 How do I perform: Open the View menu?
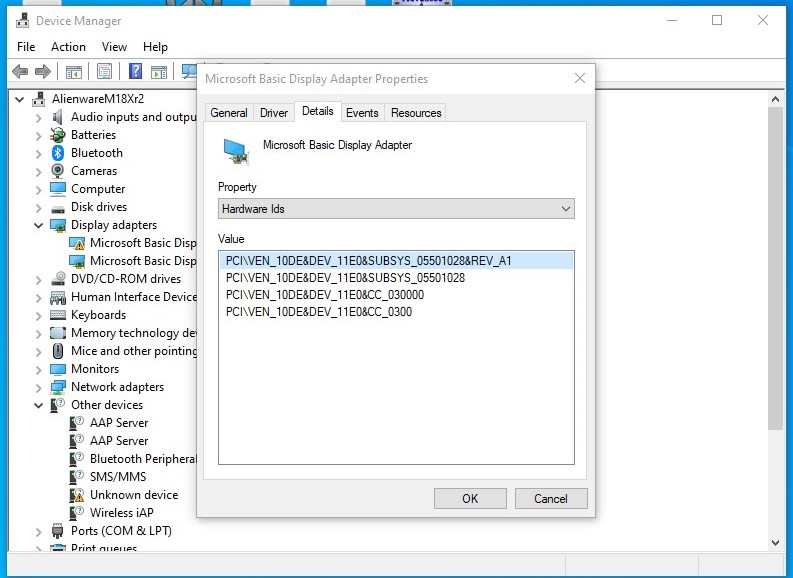(x=114, y=47)
